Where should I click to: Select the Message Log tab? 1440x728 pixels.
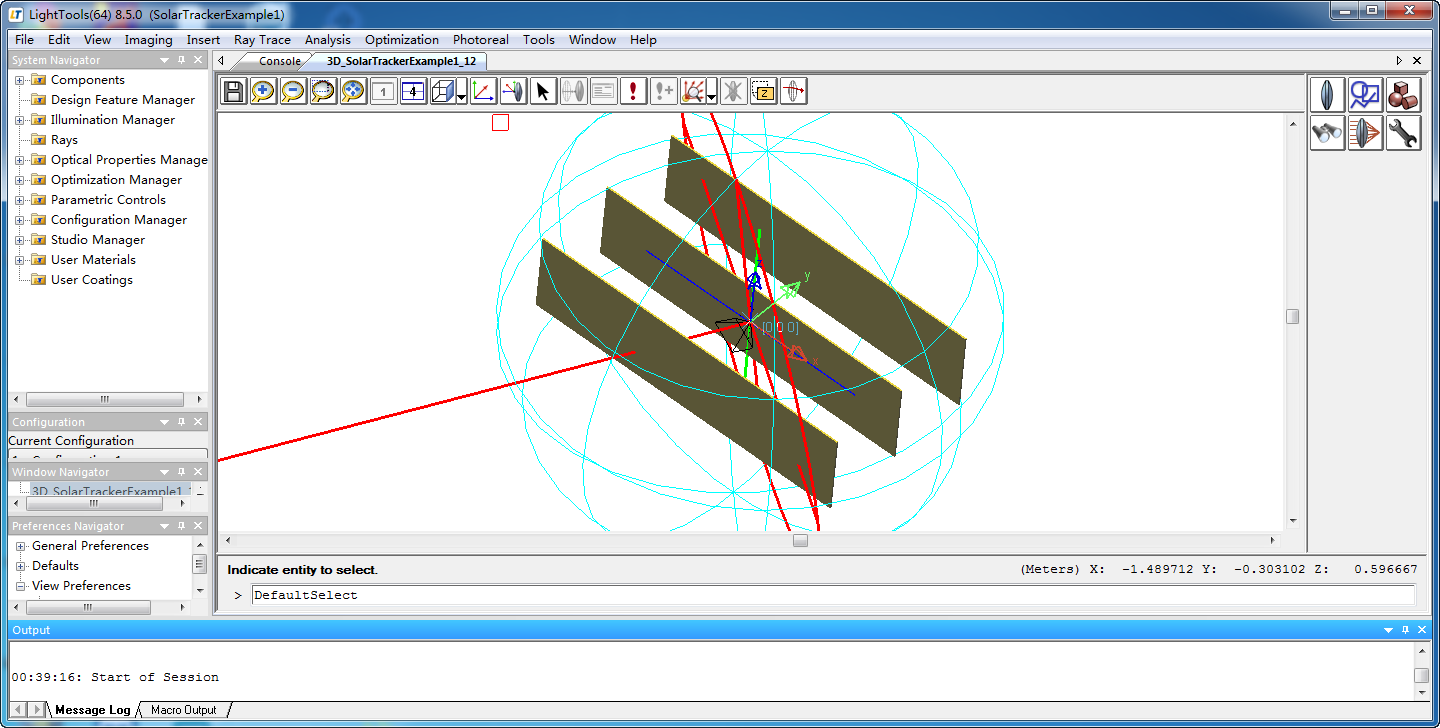(92, 710)
